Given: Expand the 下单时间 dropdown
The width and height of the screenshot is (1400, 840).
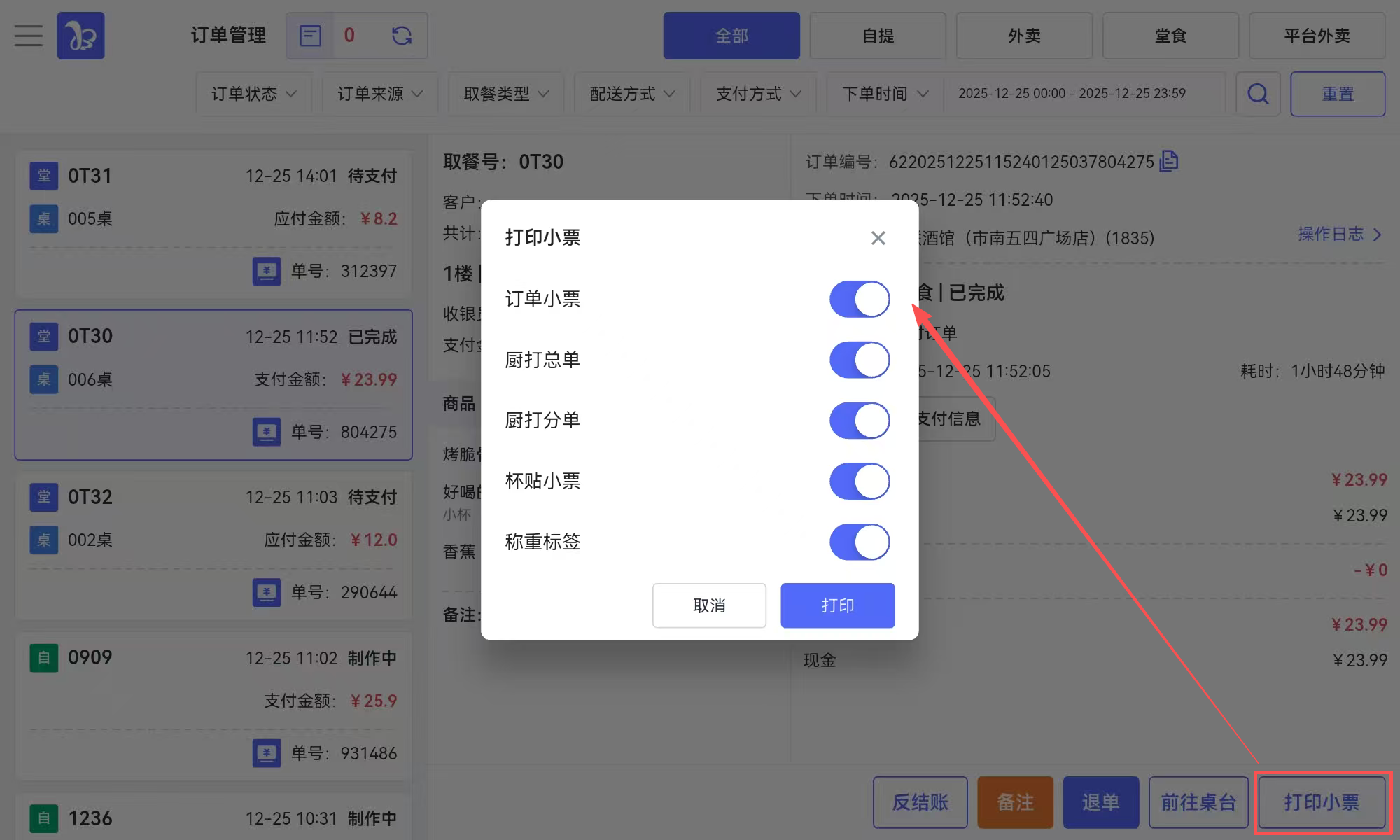Looking at the screenshot, I should coord(885,94).
